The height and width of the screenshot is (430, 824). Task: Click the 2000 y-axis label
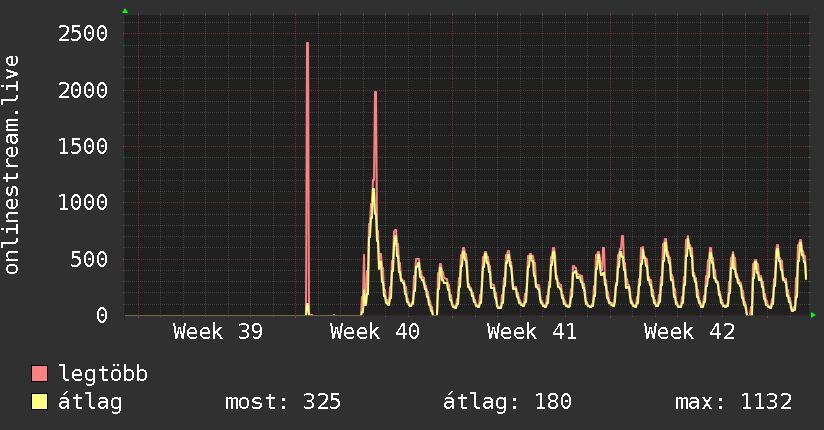point(83,90)
